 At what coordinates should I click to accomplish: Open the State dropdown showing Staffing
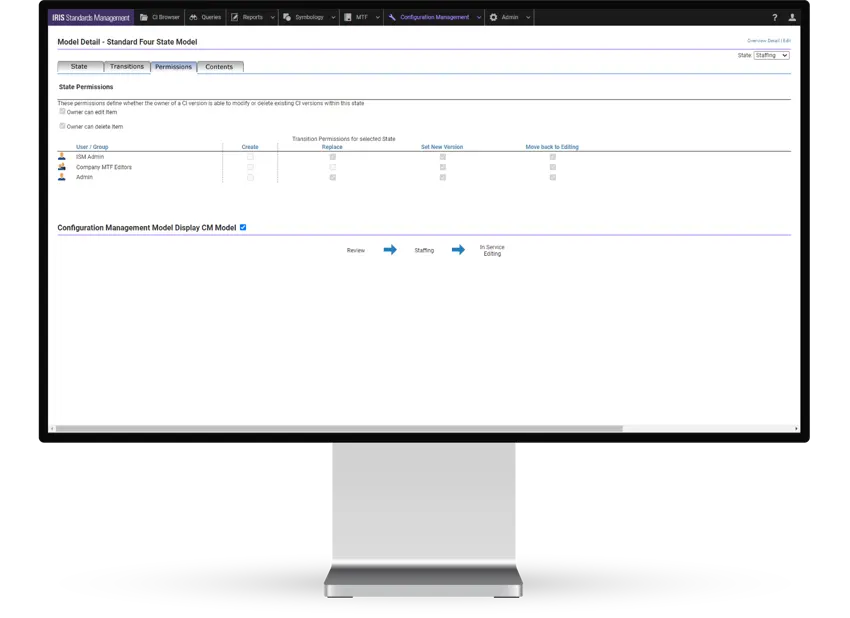(772, 55)
